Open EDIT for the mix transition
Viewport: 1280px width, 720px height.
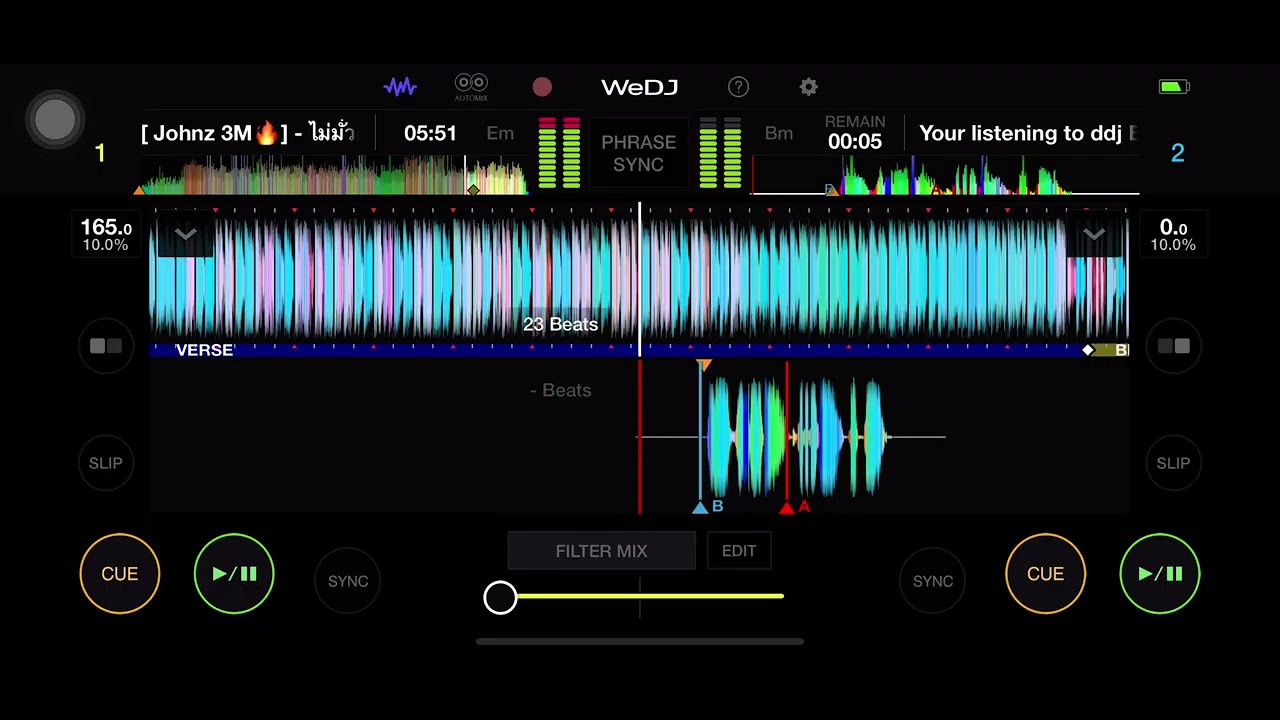point(739,551)
